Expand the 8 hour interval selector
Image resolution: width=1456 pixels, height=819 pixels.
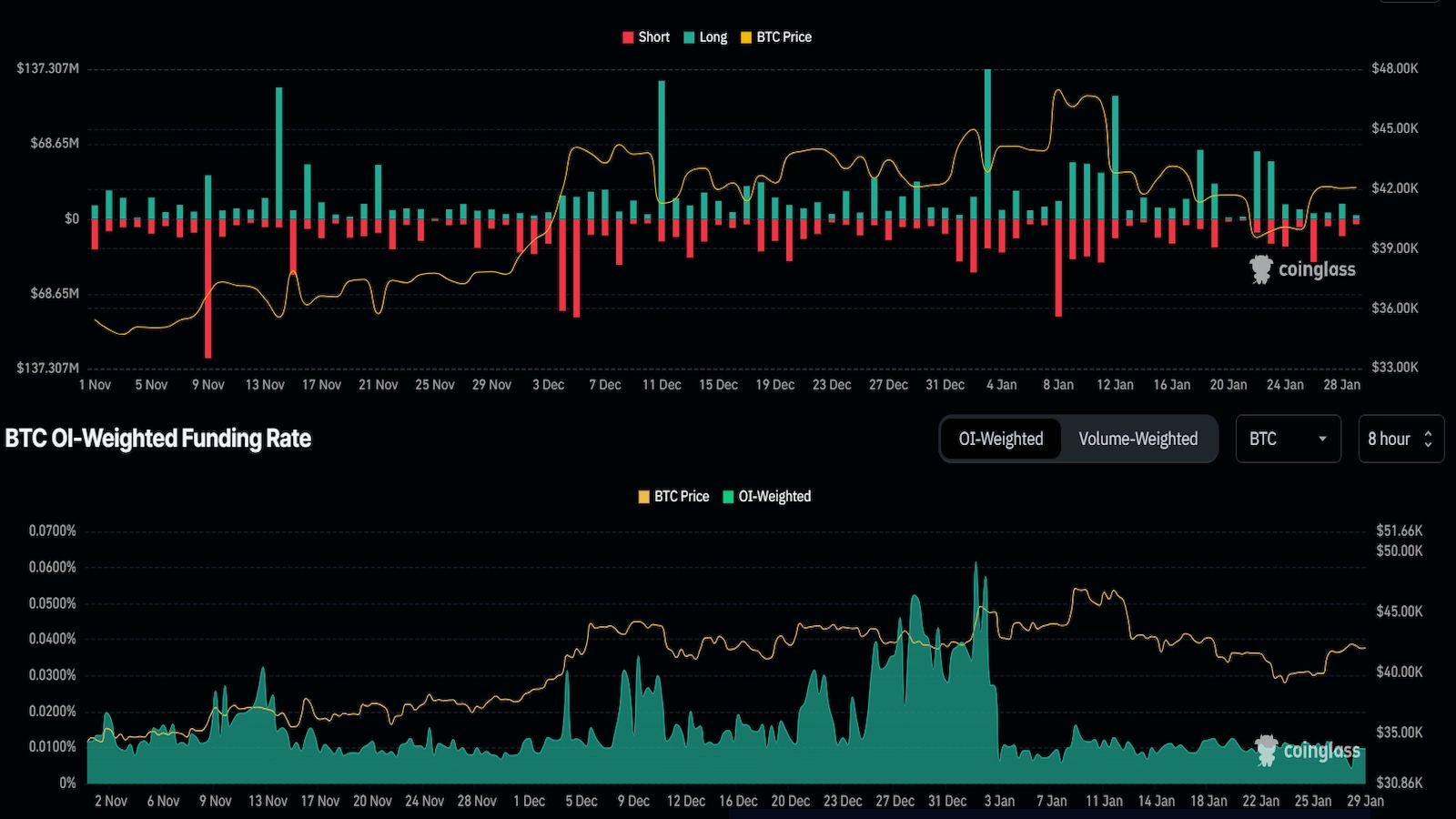coord(1400,439)
